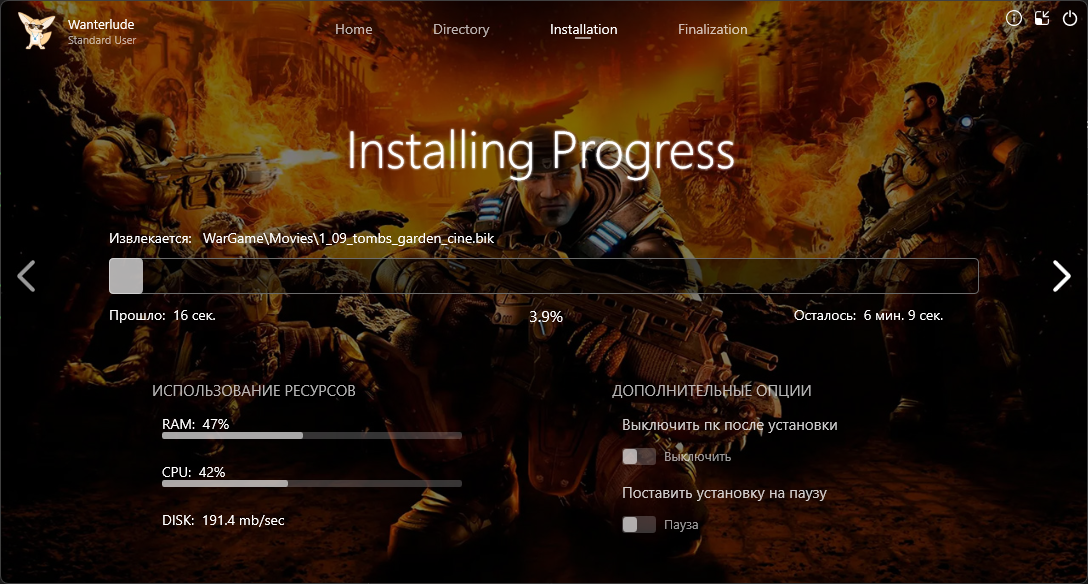Screen dimensions: 1088x584
Task: Click the 3.9% progress value
Action: [546, 317]
